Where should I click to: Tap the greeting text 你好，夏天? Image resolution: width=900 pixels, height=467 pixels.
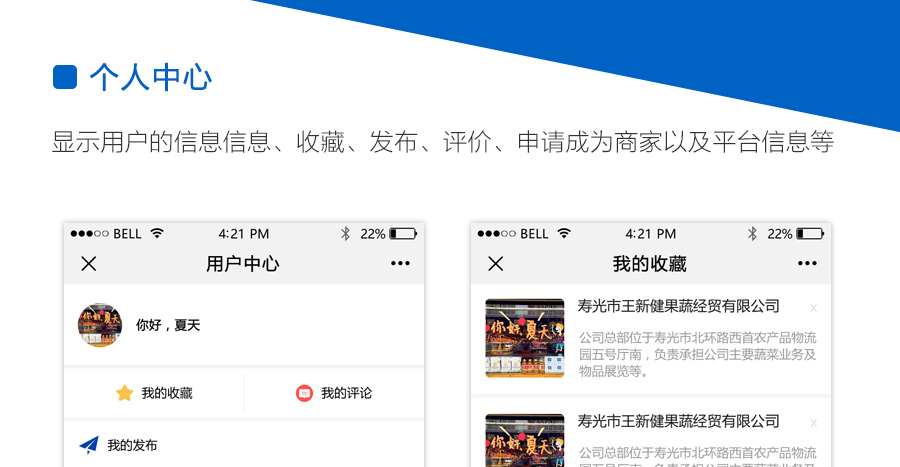tap(168, 325)
